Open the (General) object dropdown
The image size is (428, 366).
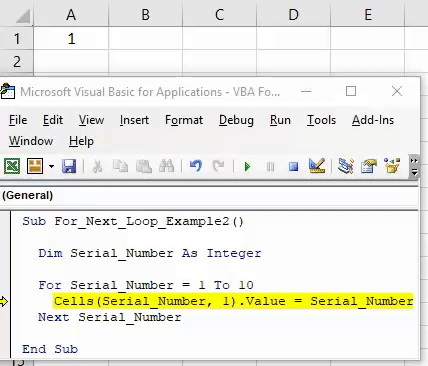(x=209, y=195)
